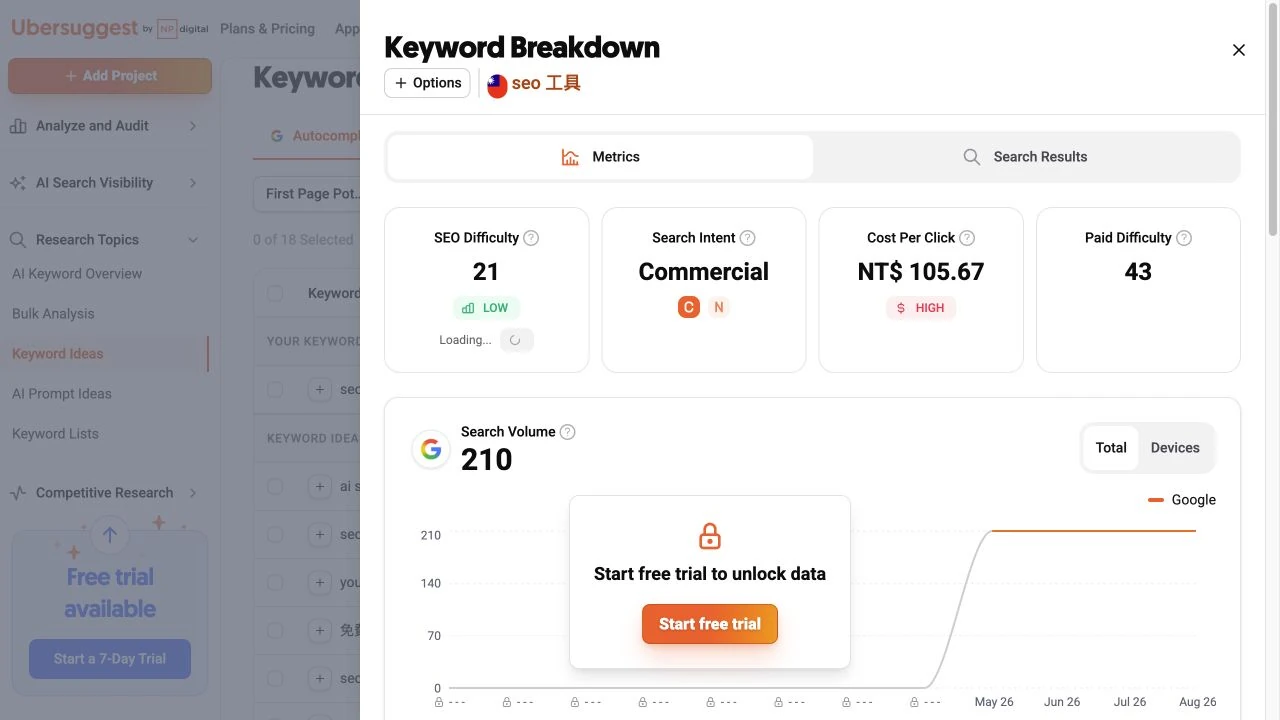Click the HIGH cost badge
This screenshot has width=1280, height=720.
(x=921, y=308)
